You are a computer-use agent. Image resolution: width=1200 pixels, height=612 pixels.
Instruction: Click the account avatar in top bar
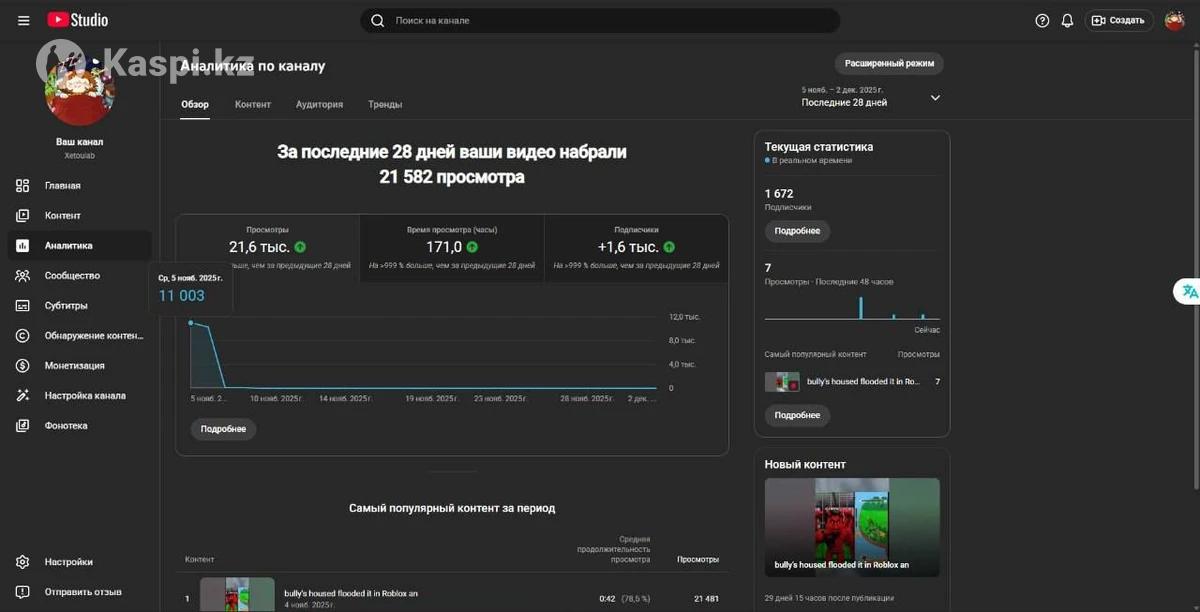click(1174, 20)
